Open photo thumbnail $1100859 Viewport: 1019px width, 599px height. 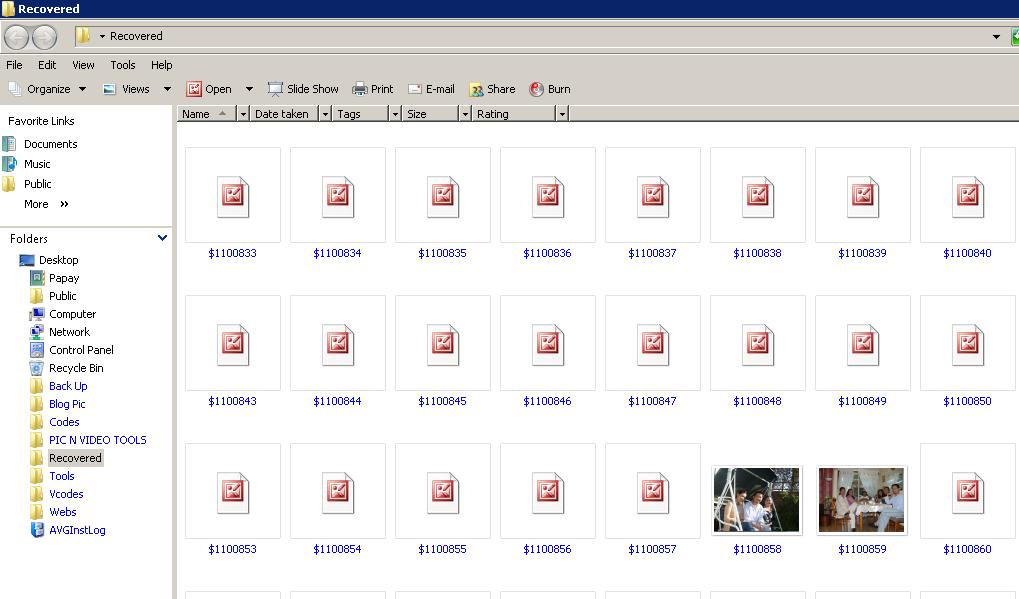click(x=862, y=500)
